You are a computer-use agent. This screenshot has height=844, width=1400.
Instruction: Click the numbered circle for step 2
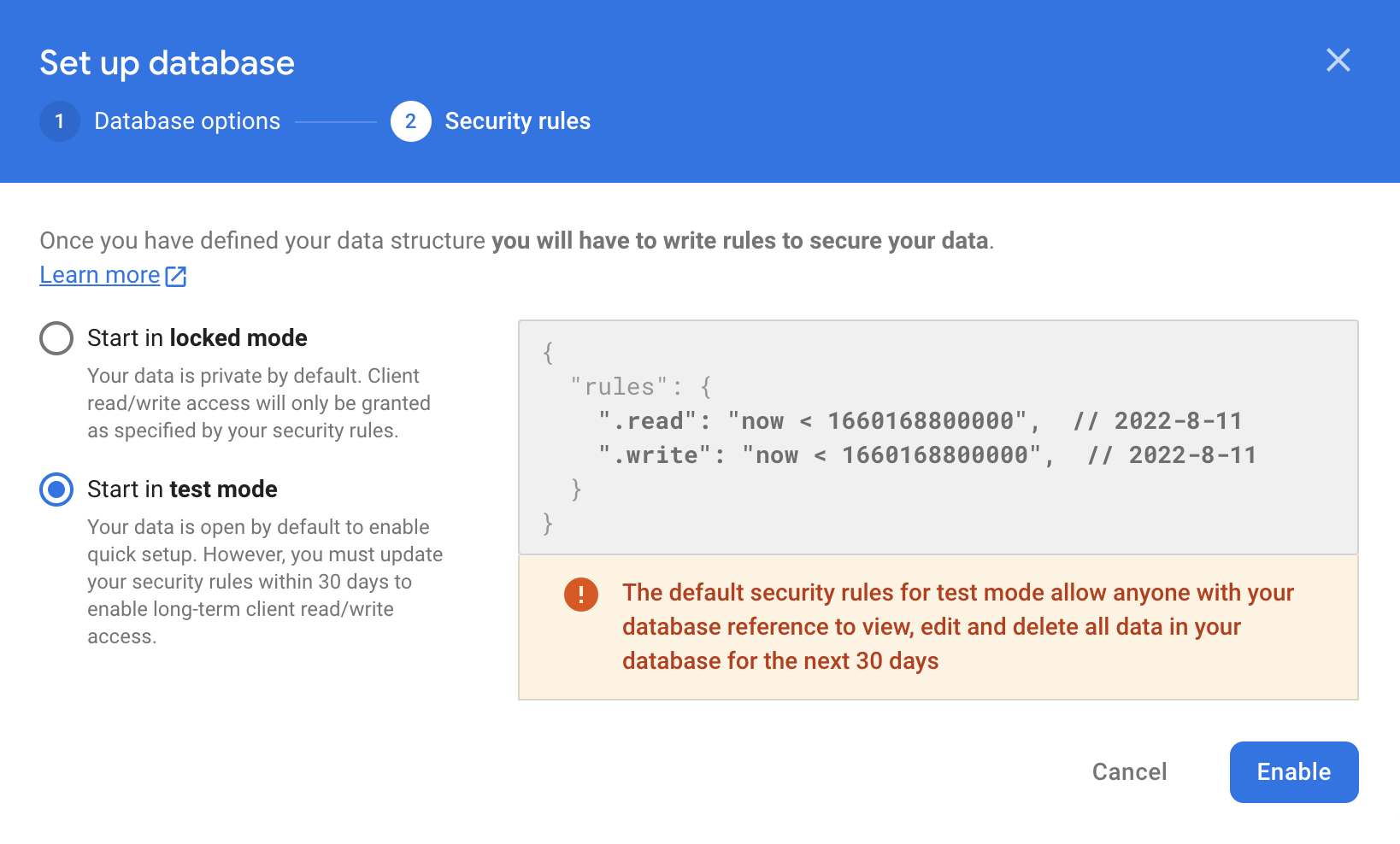pyautogui.click(x=410, y=121)
